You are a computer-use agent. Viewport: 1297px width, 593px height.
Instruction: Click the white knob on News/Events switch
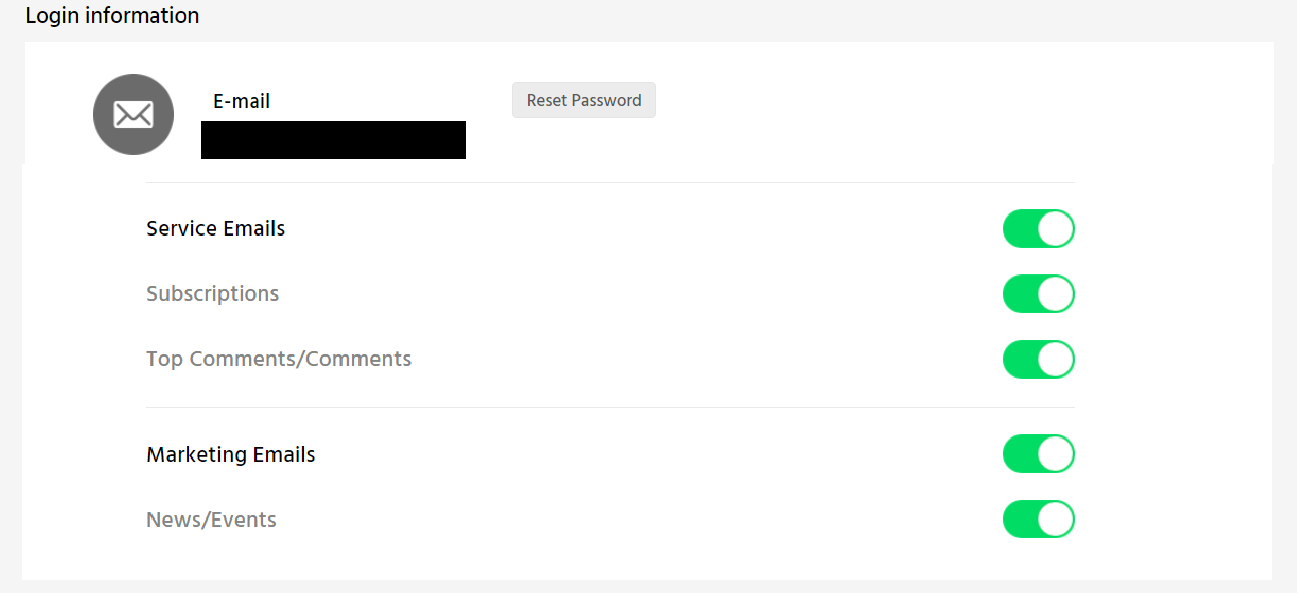1056,520
